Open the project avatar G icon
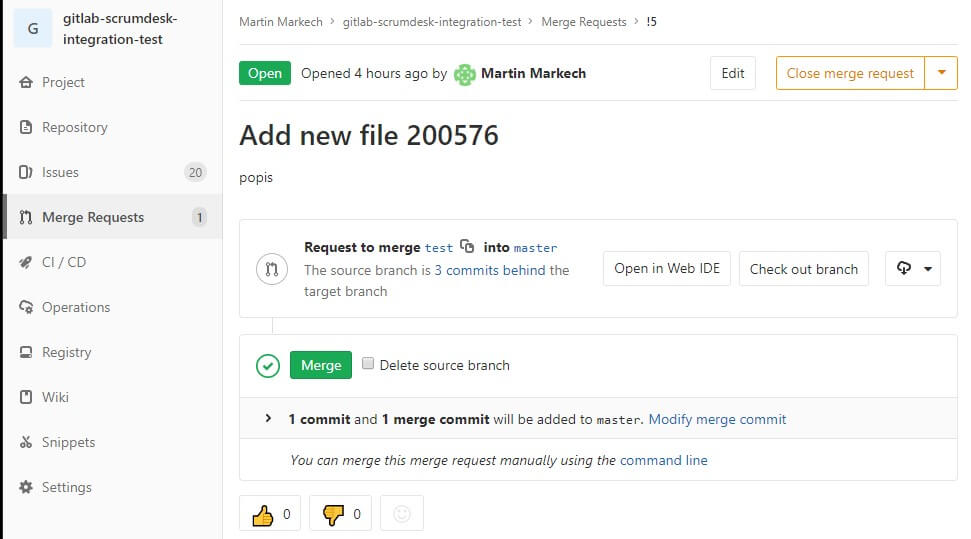 tap(33, 28)
